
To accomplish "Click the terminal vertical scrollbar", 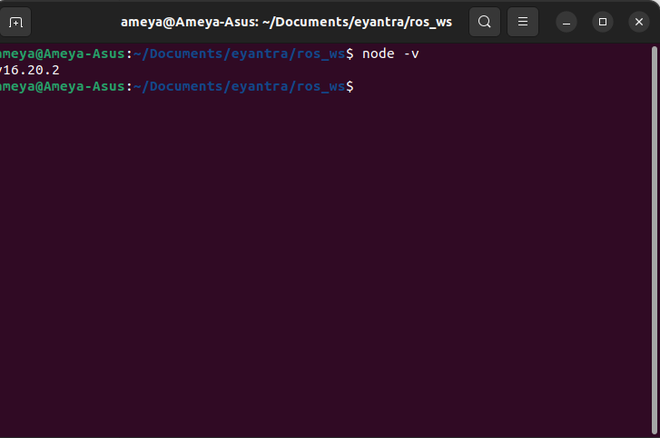I will click(x=654, y=240).
